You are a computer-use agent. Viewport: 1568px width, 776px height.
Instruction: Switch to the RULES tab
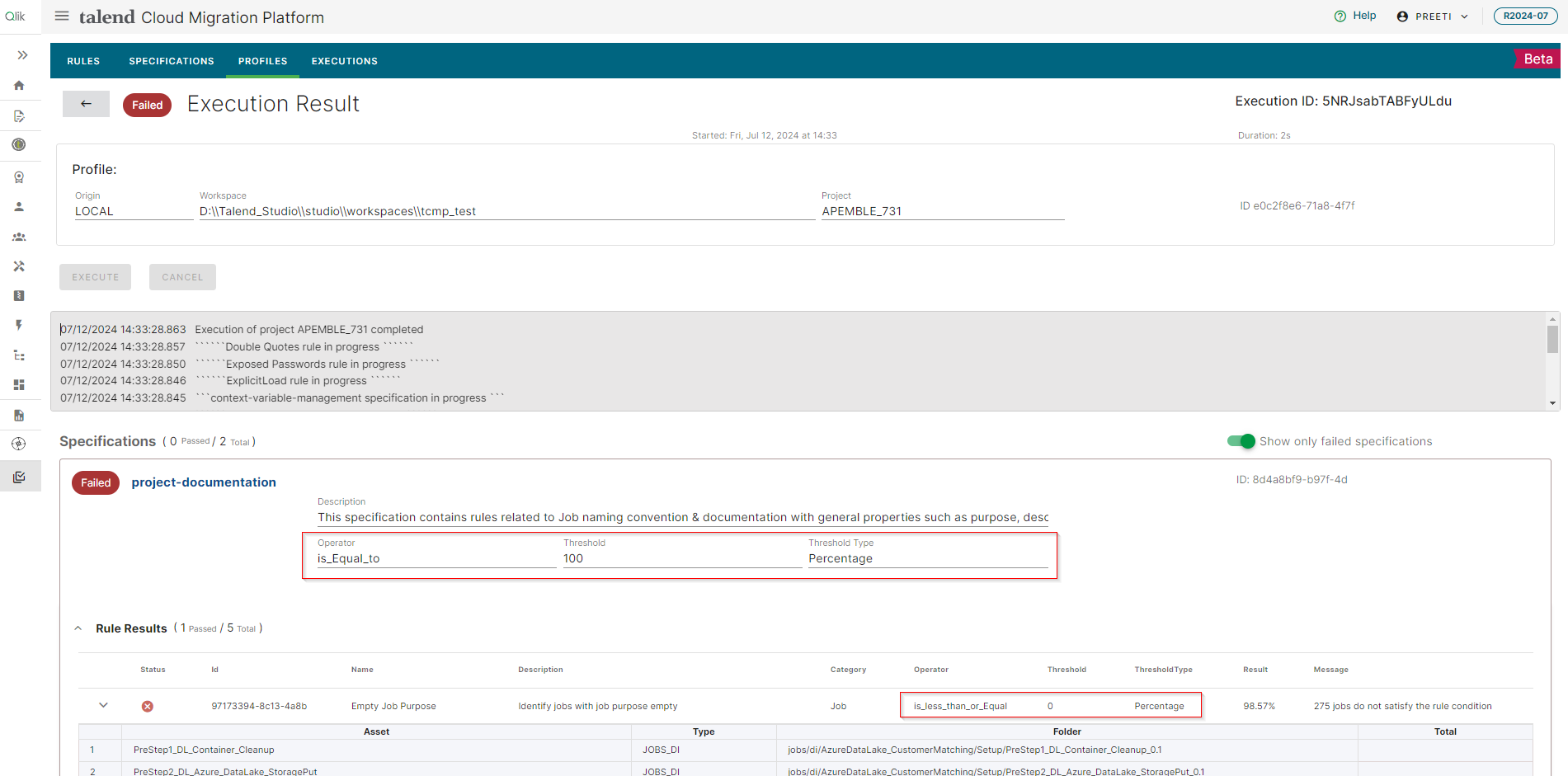pos(83,61)
